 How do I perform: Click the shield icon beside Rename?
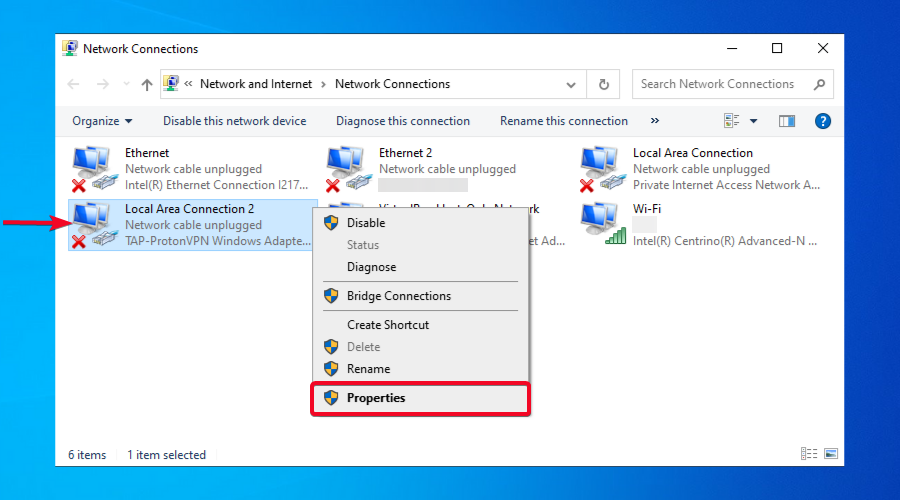[331, 369]
